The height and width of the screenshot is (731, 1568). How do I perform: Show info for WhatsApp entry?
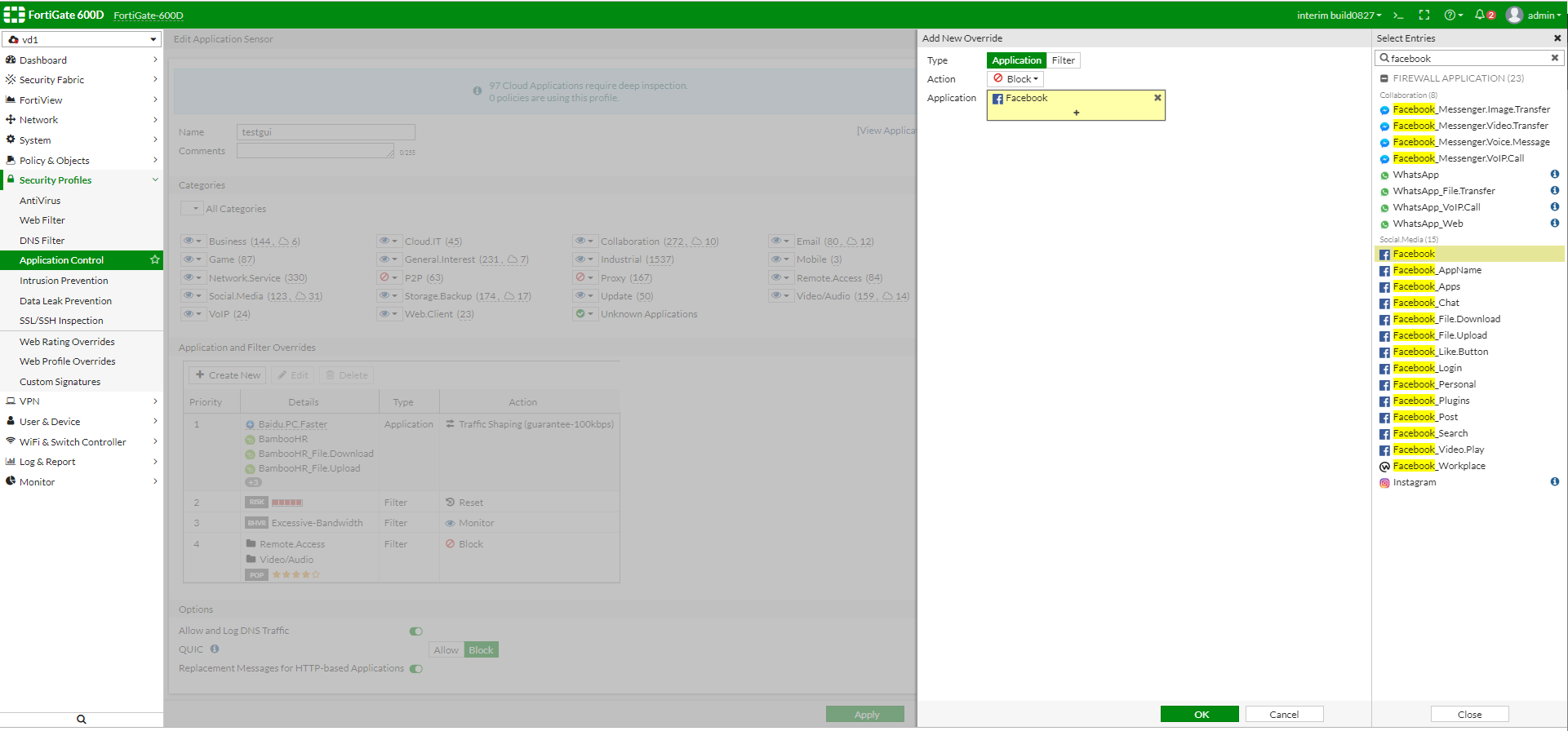[1554, 174]
